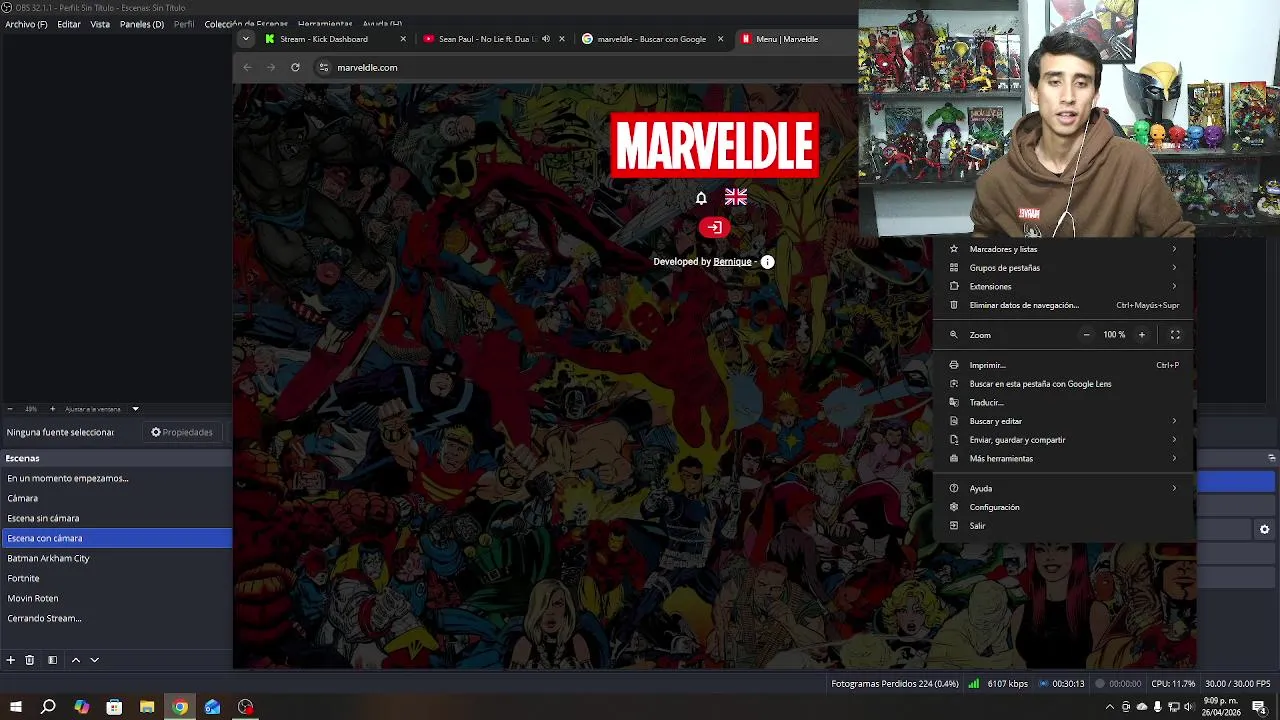Close the marveldle Google search tab
This screenshot has width=1280, height=720.
coord(720,39)
